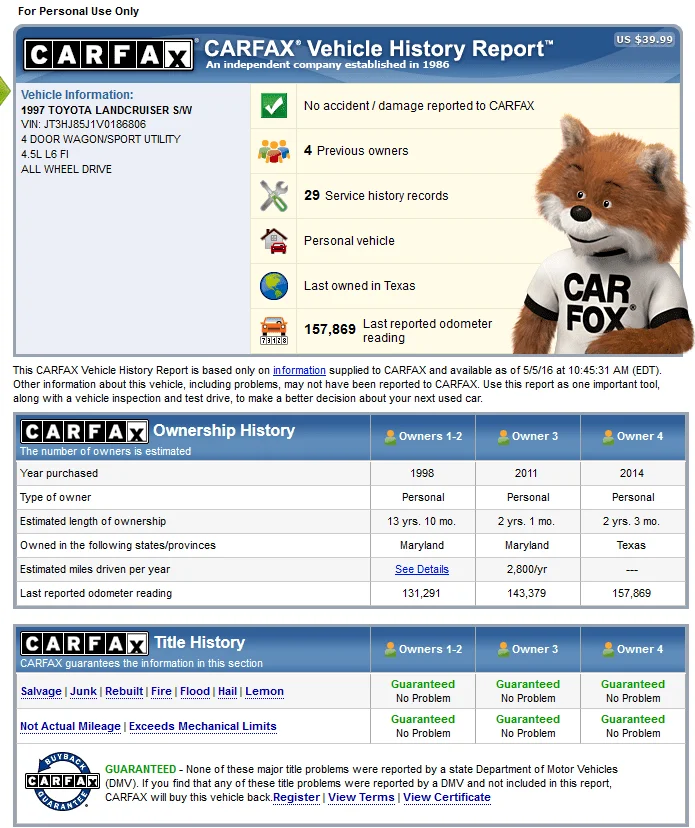The height and width of the screenshot is (828, 695).
Task: Click the CARFAX logo in the report header
Action: [108, 54]
